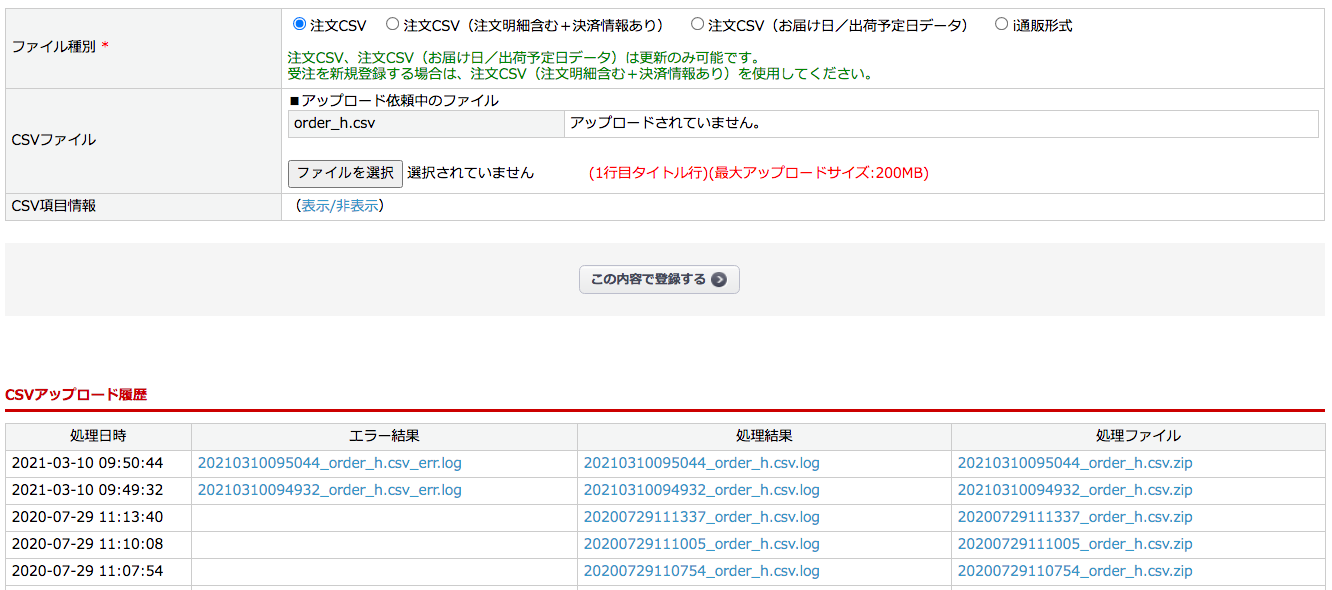Select the i通販形式 file type

tap(1001, 24)
